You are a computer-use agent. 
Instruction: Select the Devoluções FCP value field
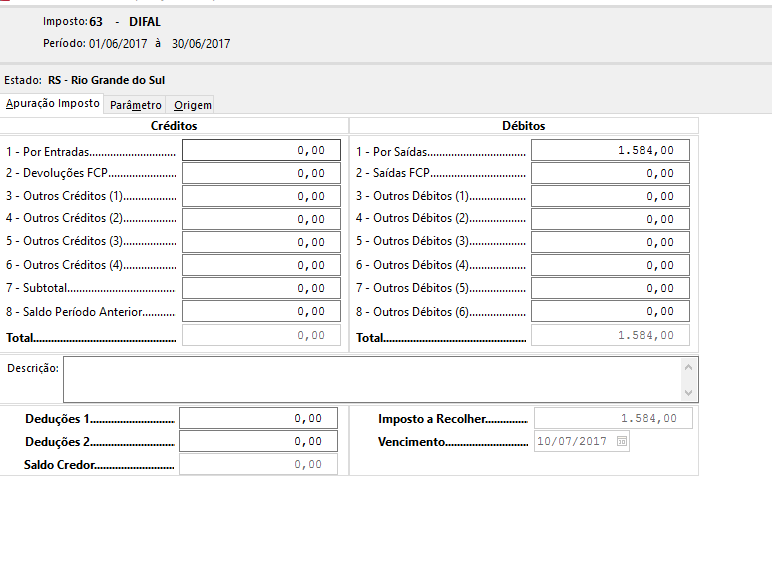(x=261, y=173)
